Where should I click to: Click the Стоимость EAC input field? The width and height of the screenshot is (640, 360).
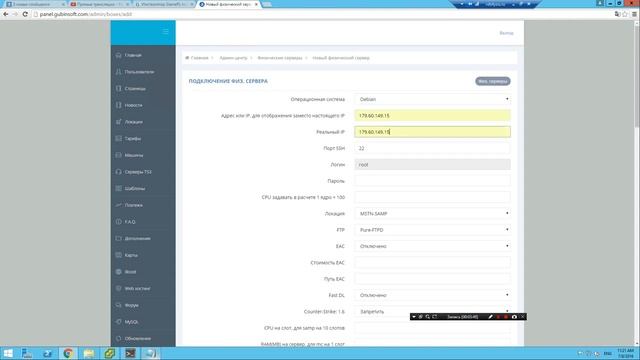(432, 262)
